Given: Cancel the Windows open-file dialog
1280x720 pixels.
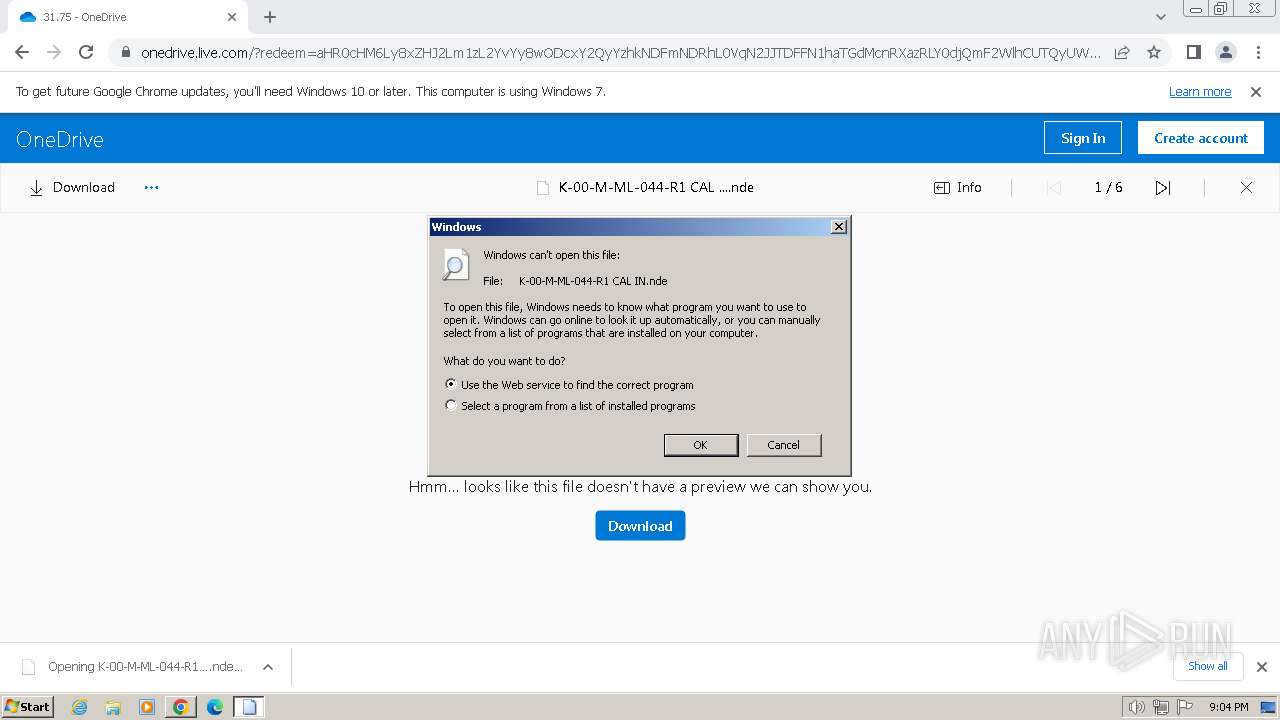Looking at the screenshot, I should point(784,445).
